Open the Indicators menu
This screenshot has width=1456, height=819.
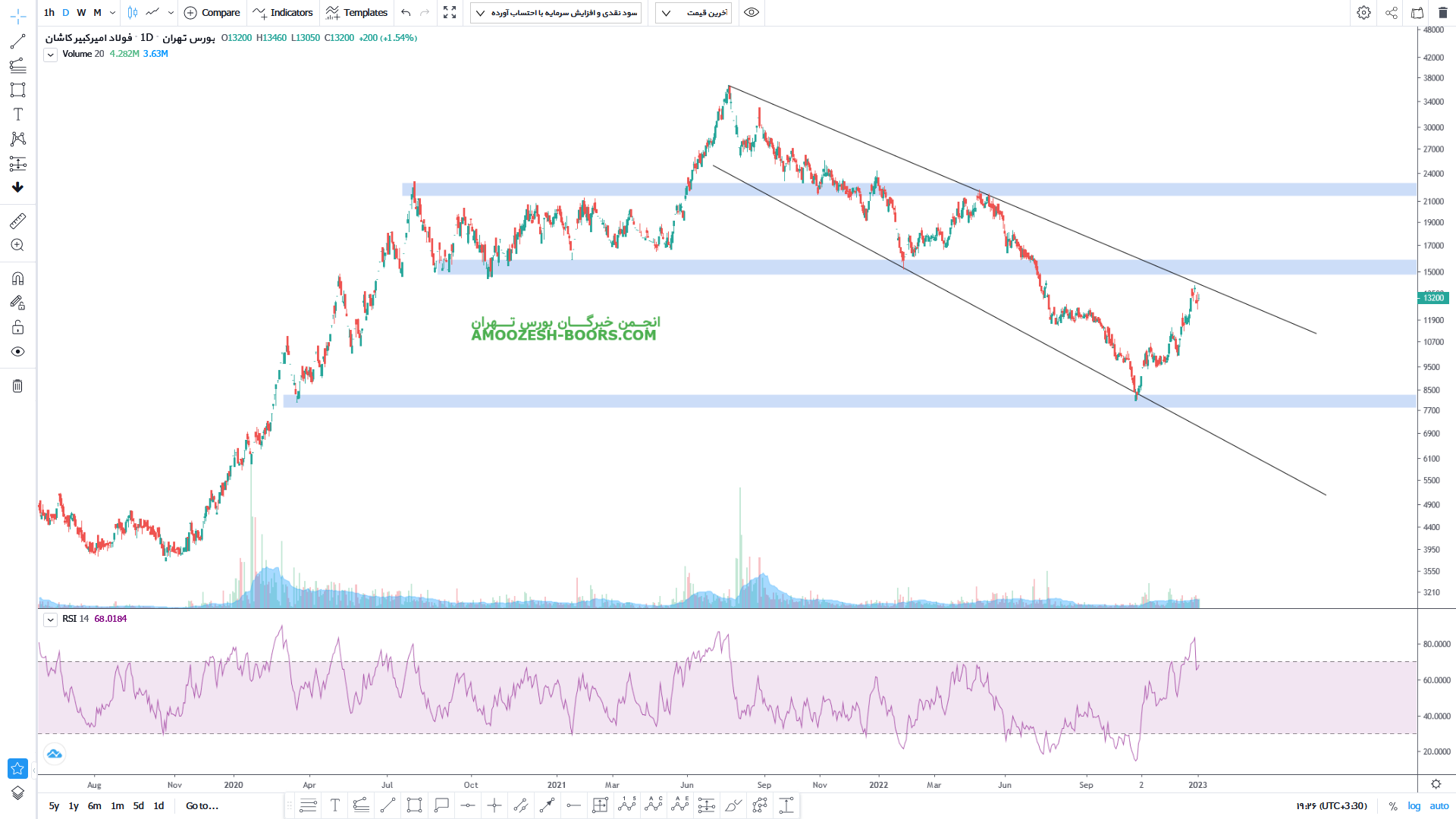(283, 13)
